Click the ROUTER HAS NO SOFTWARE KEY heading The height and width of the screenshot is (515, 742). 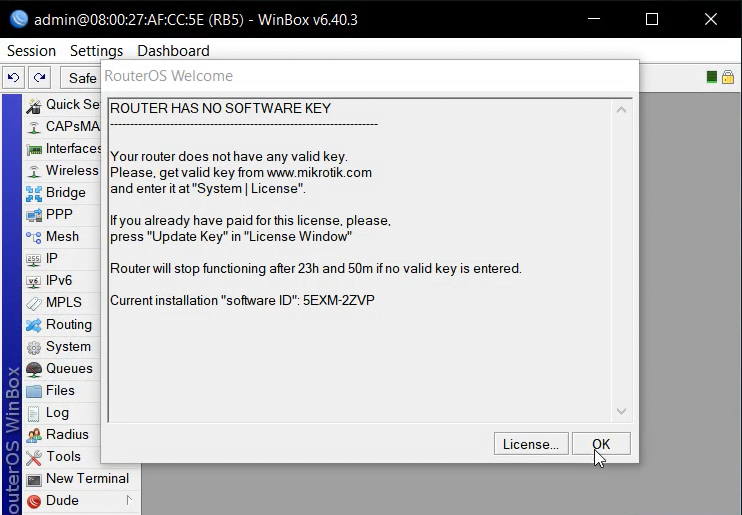tap(221, 108)
